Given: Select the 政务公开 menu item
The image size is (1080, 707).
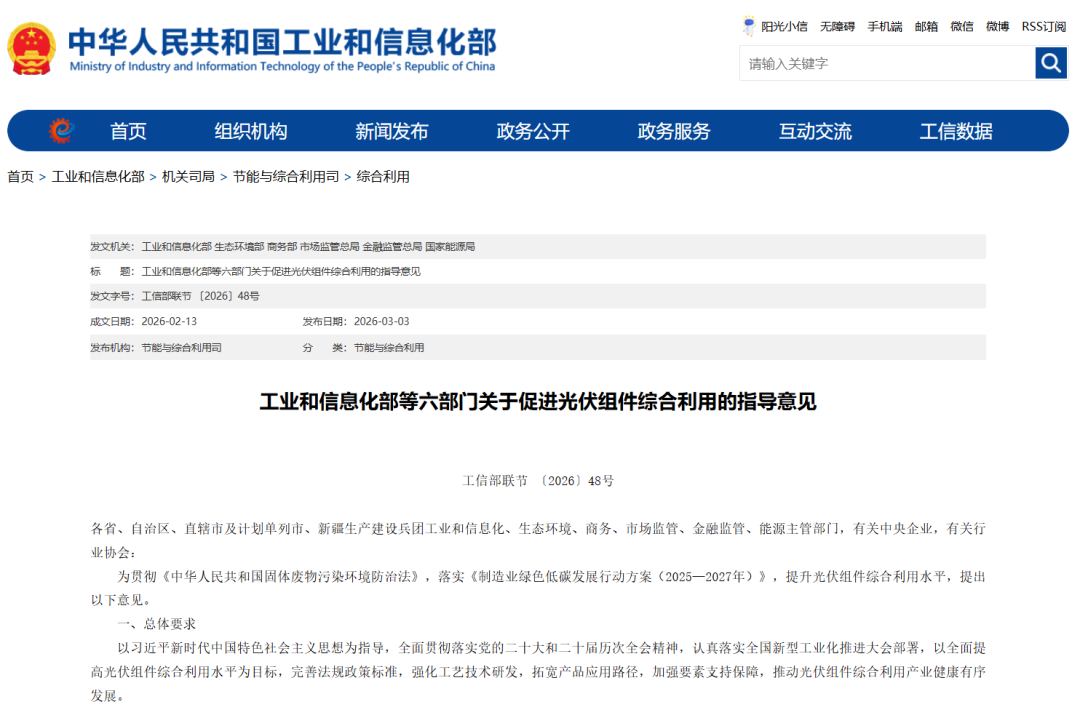Looking at the screenshot, I should [x=533, y=131].
